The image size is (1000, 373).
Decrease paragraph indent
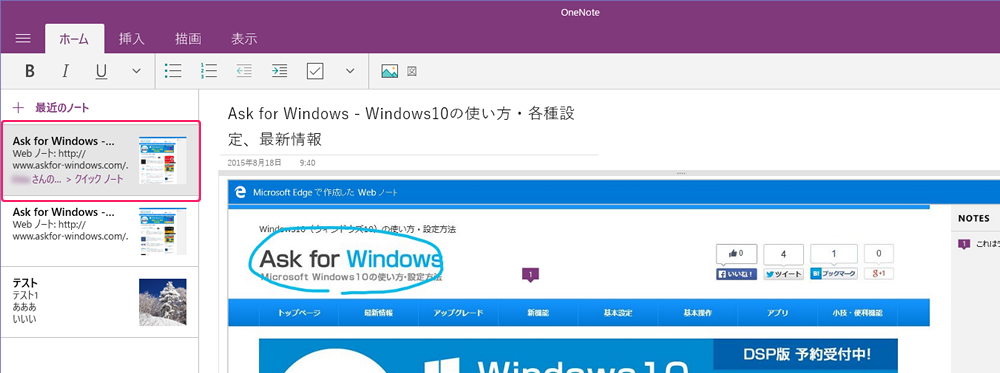[244, 71]
